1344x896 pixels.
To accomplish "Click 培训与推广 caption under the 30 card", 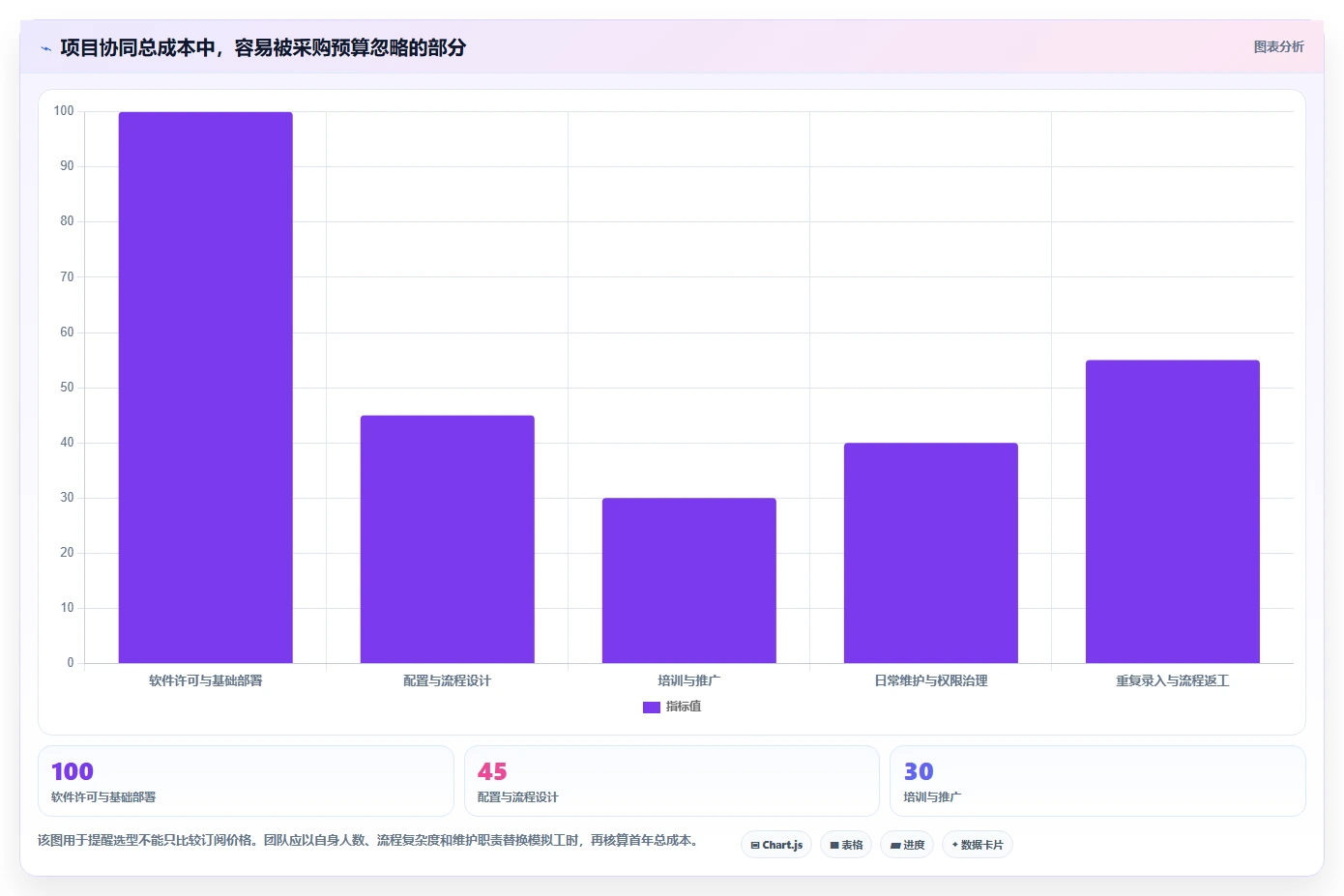I will (932, 797).
